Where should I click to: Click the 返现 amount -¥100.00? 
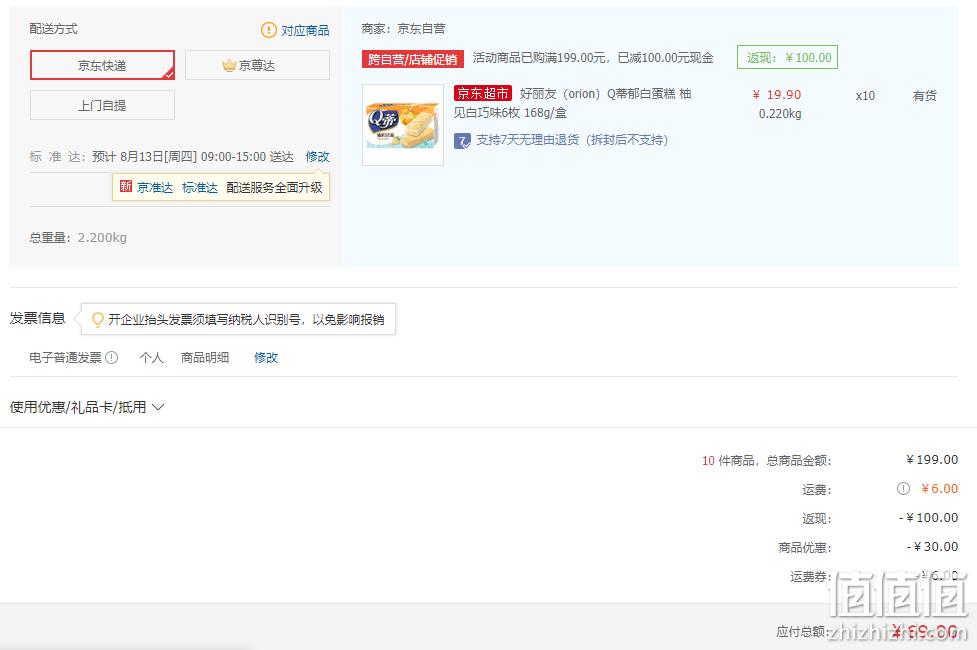[928, 517]
